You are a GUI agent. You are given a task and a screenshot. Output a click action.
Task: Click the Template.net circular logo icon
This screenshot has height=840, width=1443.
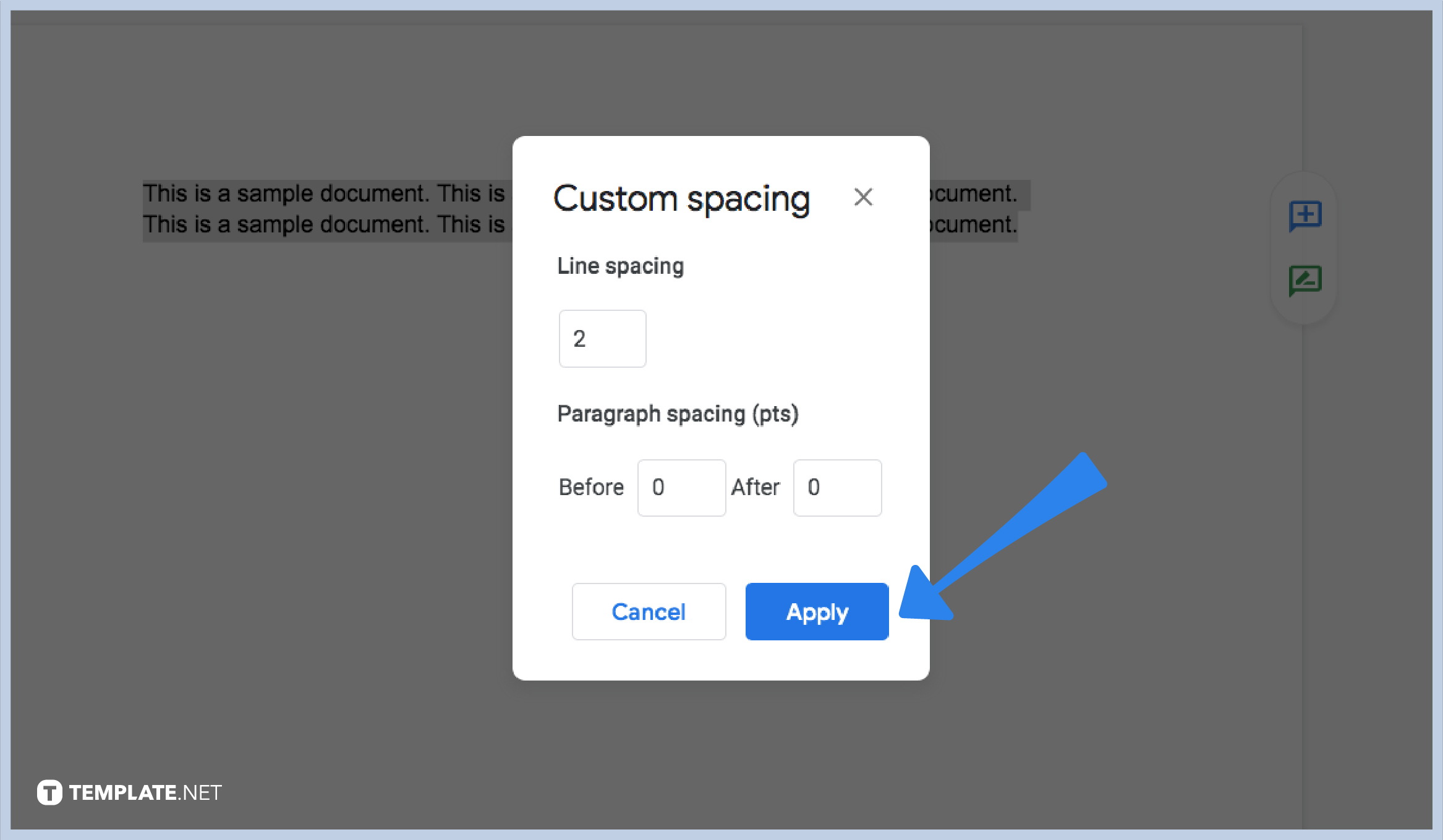click(x=49, y=792)
